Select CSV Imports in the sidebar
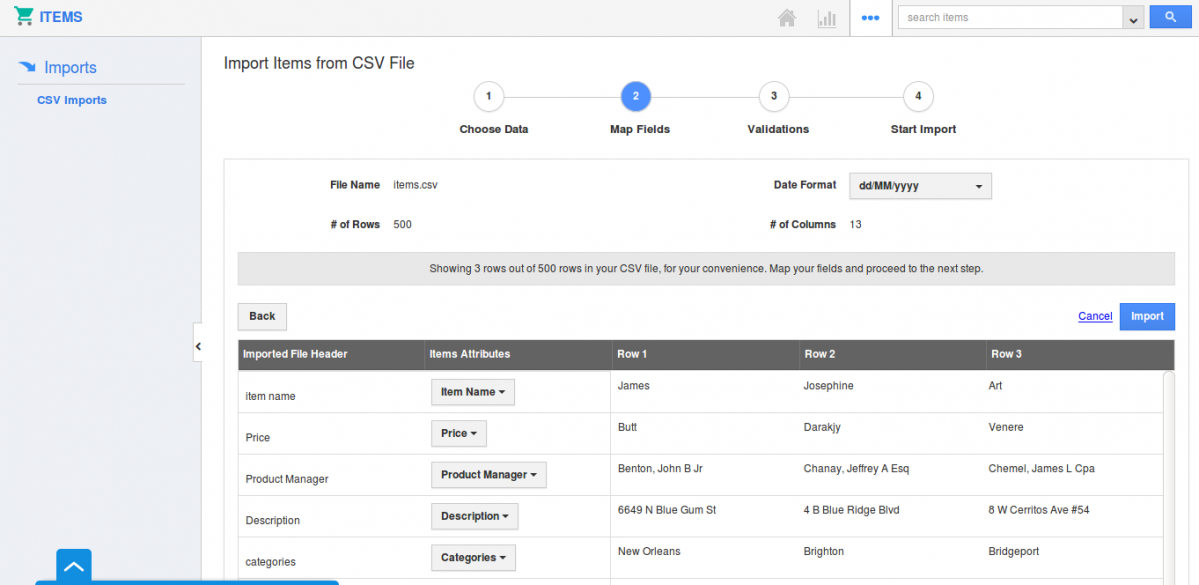This screenshot has height=585, width=1199. tap(72, 100)
